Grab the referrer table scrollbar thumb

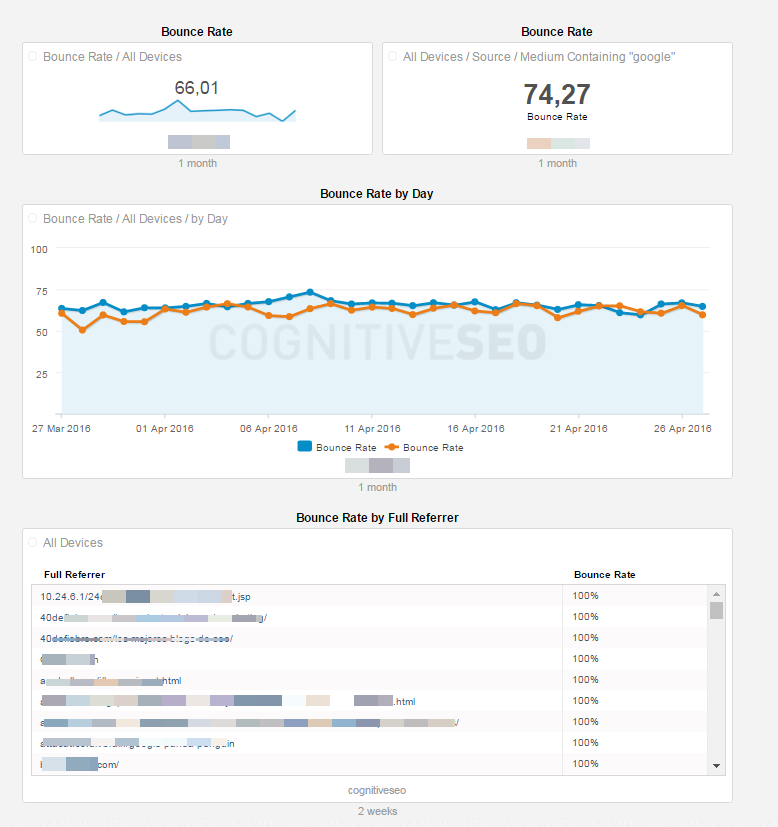(x=716, y=610)
